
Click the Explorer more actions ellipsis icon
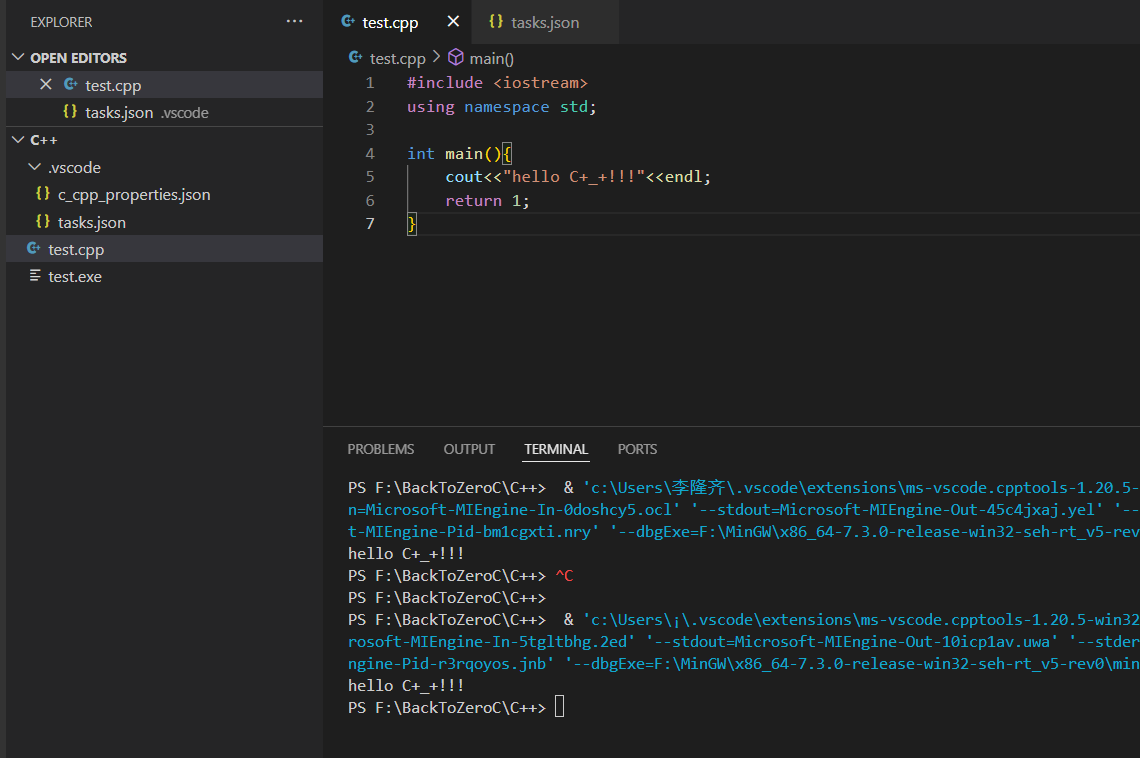[294, 21]
